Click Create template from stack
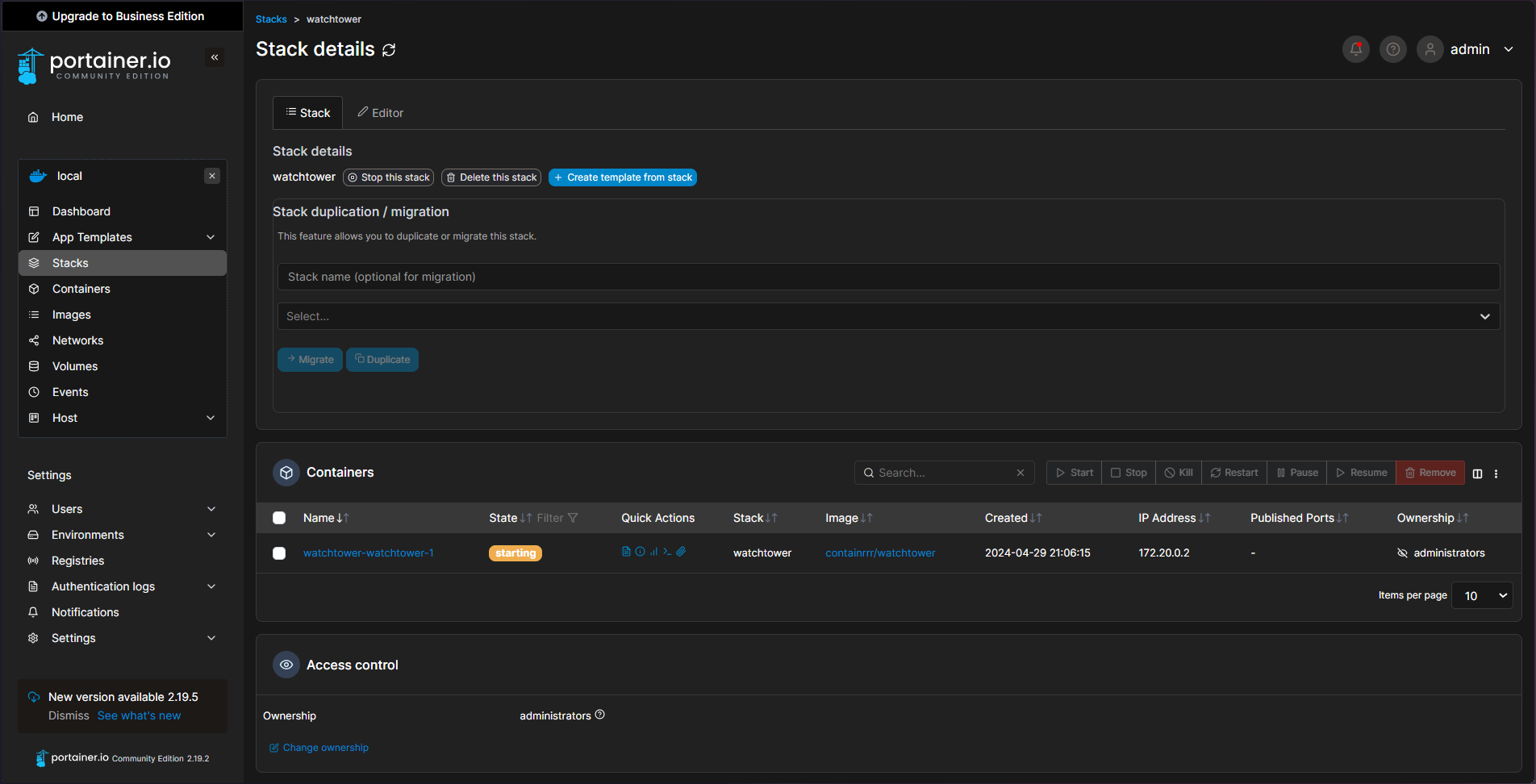Screen dimensions: 1536x784 click(x=622, y=177)
